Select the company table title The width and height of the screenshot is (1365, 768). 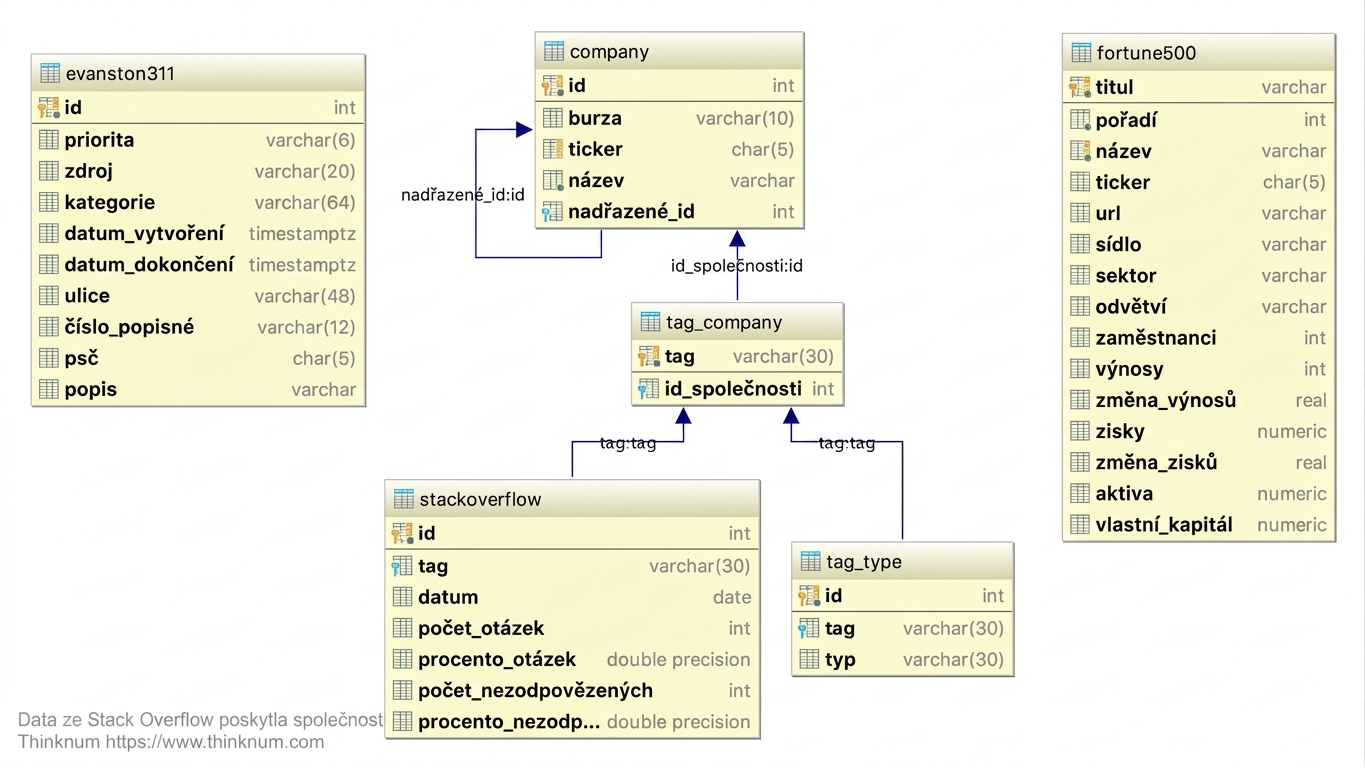609,52
